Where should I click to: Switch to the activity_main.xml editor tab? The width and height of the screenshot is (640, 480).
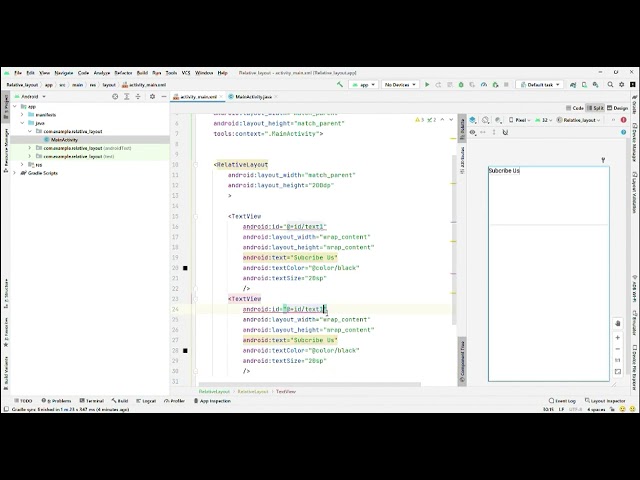(198, 97)
